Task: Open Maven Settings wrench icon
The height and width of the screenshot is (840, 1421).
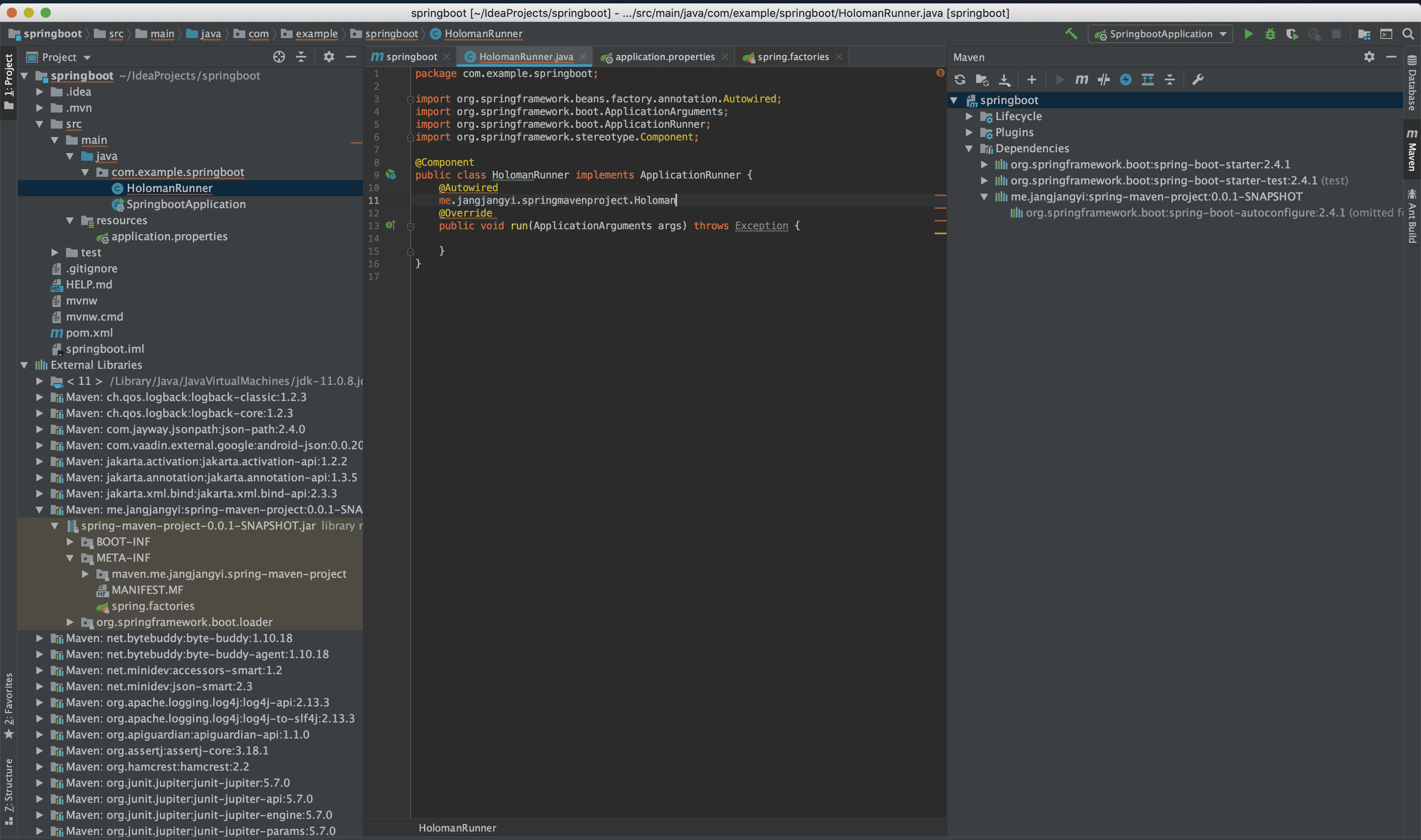Action: point(1197,79)
